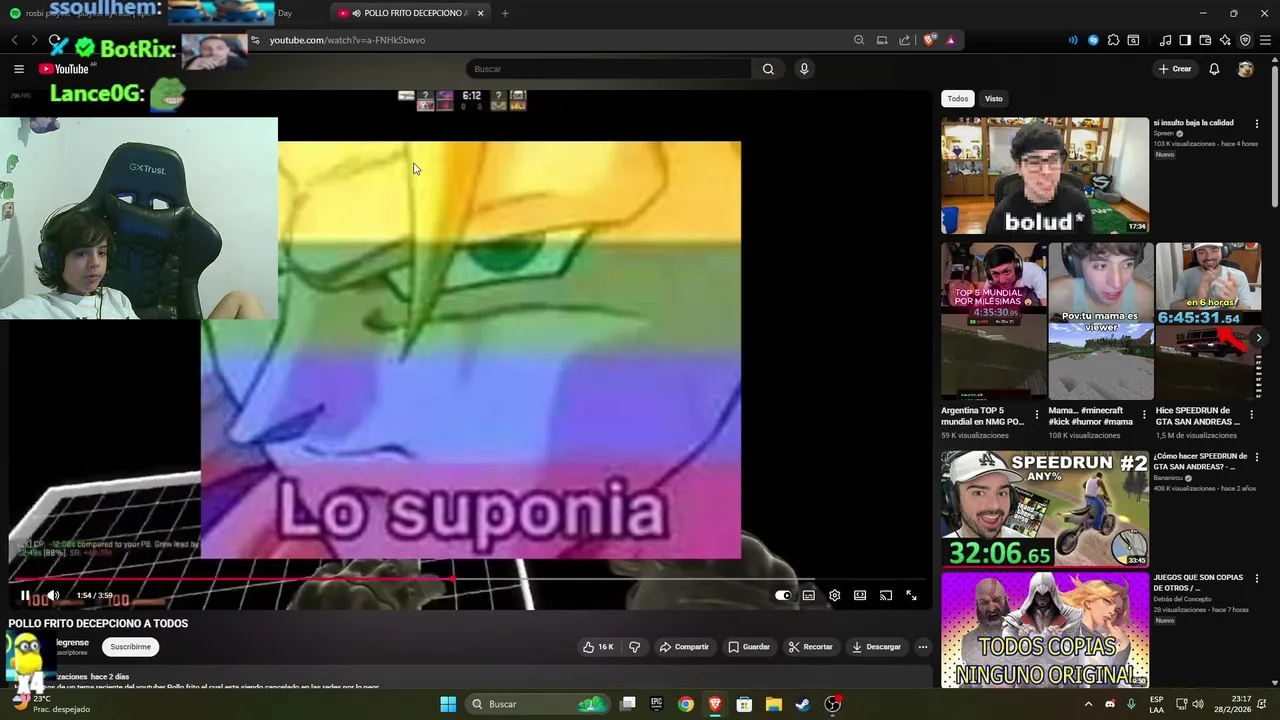Select the Visto filter chip
This screenshot has height=720, width=1280.
coord(993,99)
